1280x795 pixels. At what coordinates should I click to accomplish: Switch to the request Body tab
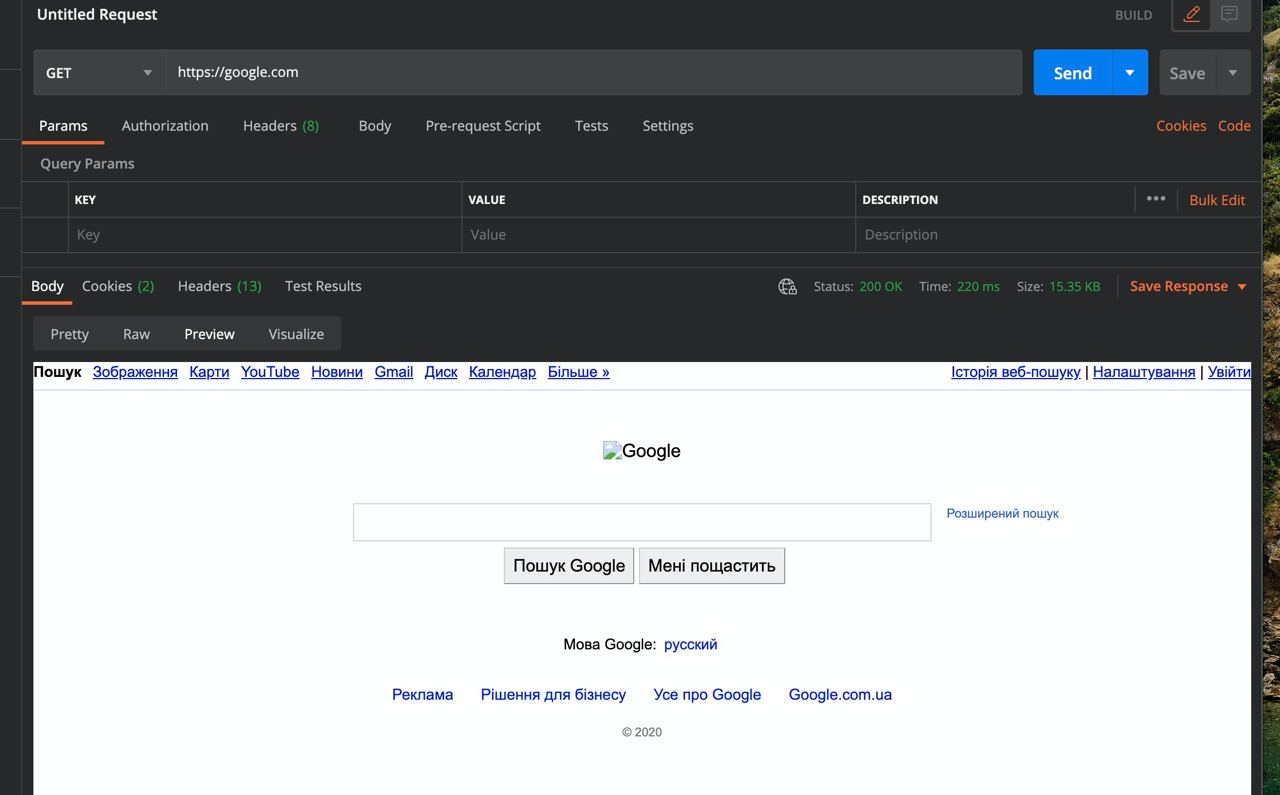pyautogui.click(x=375, y=126)
